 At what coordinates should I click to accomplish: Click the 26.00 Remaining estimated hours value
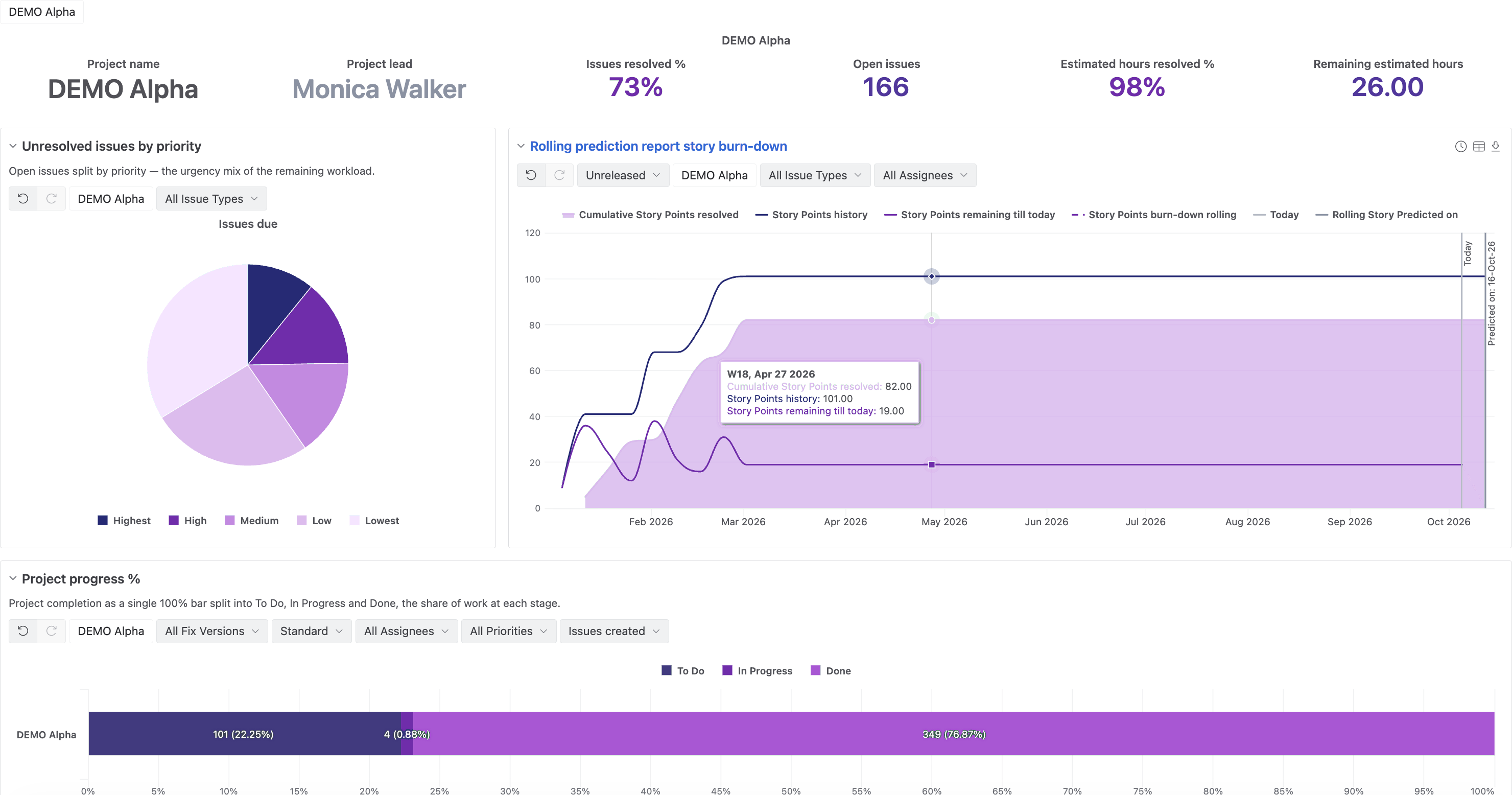[1387, 87]
